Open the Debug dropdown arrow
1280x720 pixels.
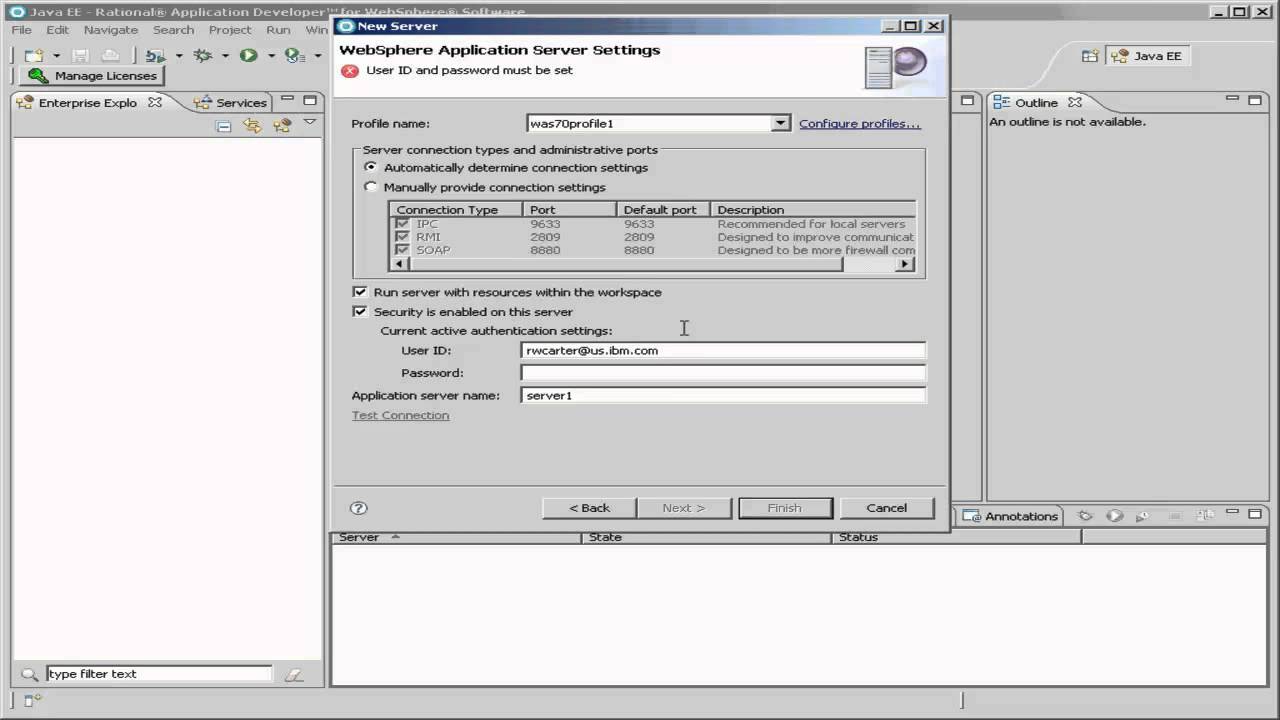pos(225,56)
